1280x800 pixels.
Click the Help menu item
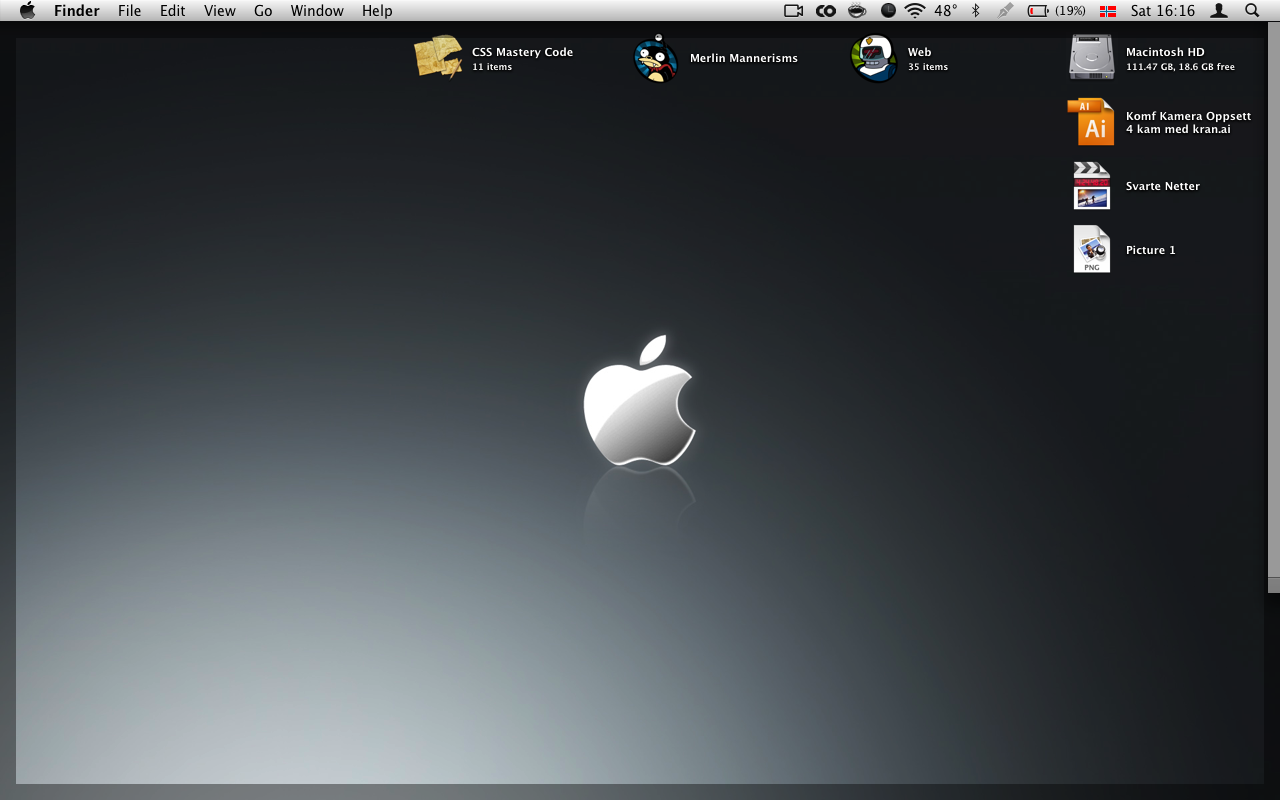point(377,11)
